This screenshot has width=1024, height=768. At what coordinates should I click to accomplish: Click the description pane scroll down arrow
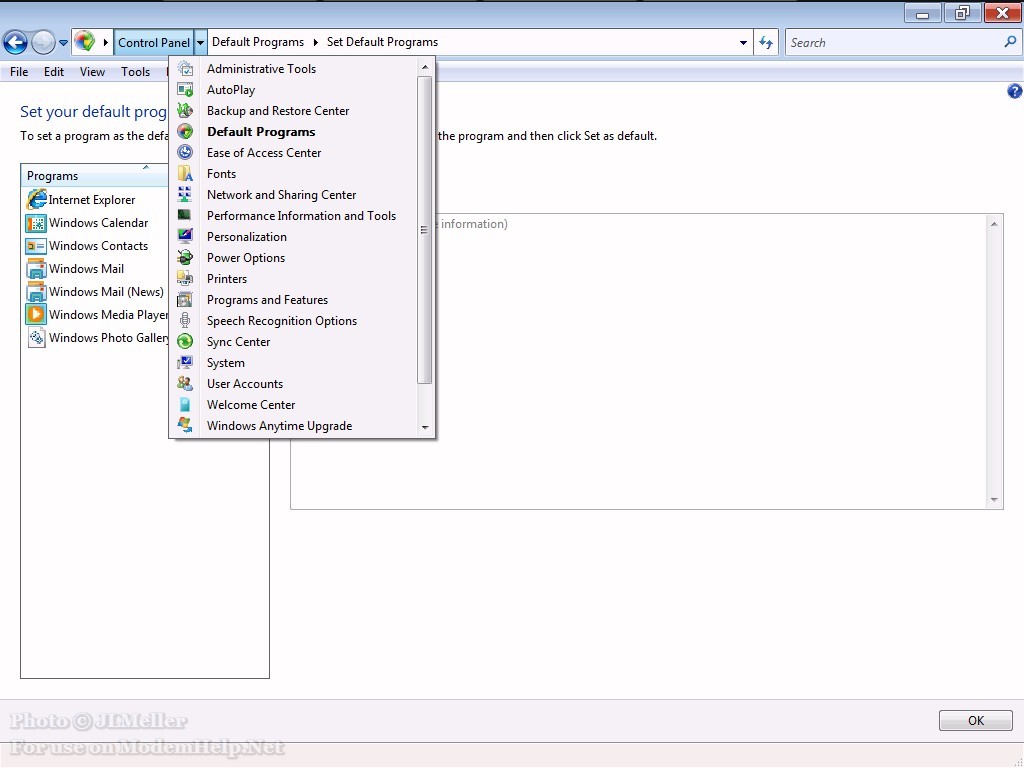coord(994,500)
